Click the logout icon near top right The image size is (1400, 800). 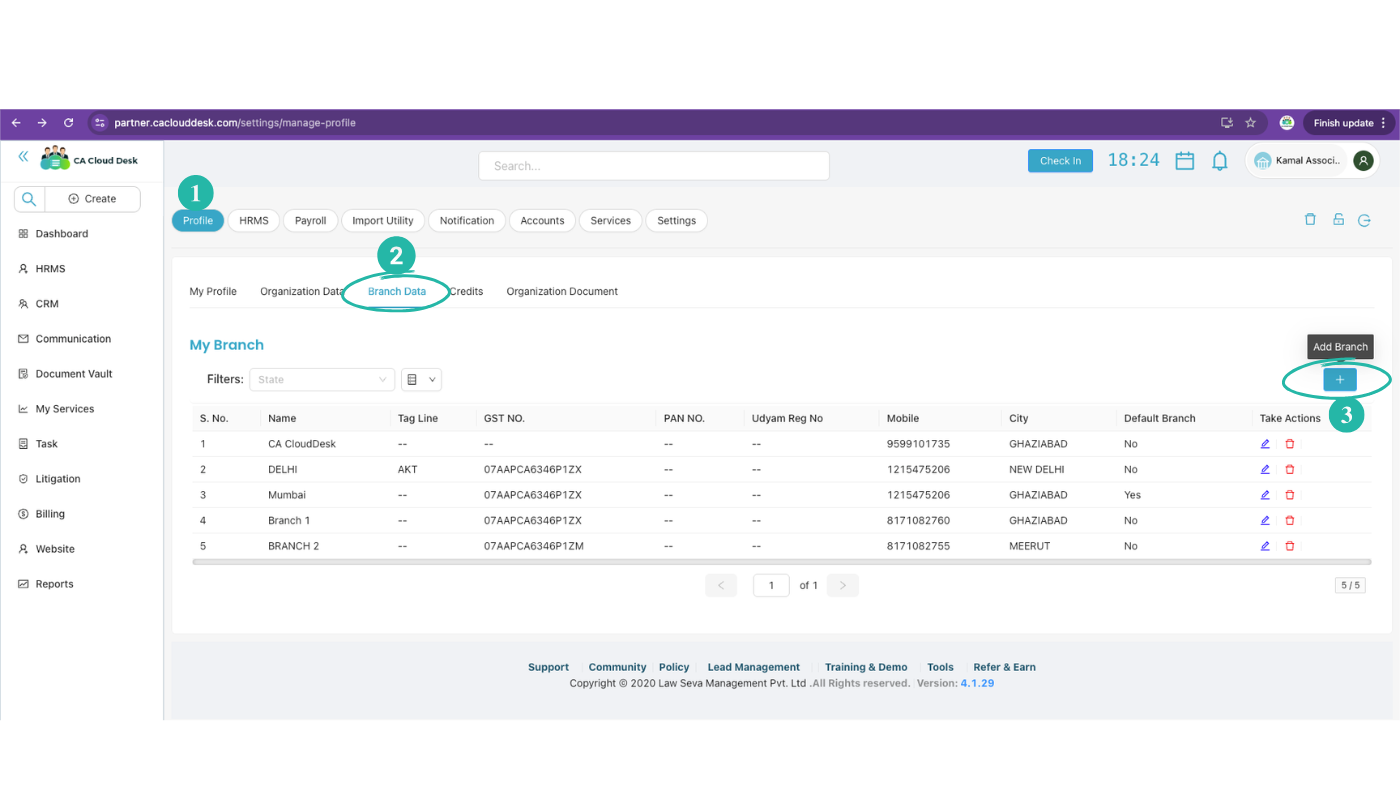click(1364, 219)
